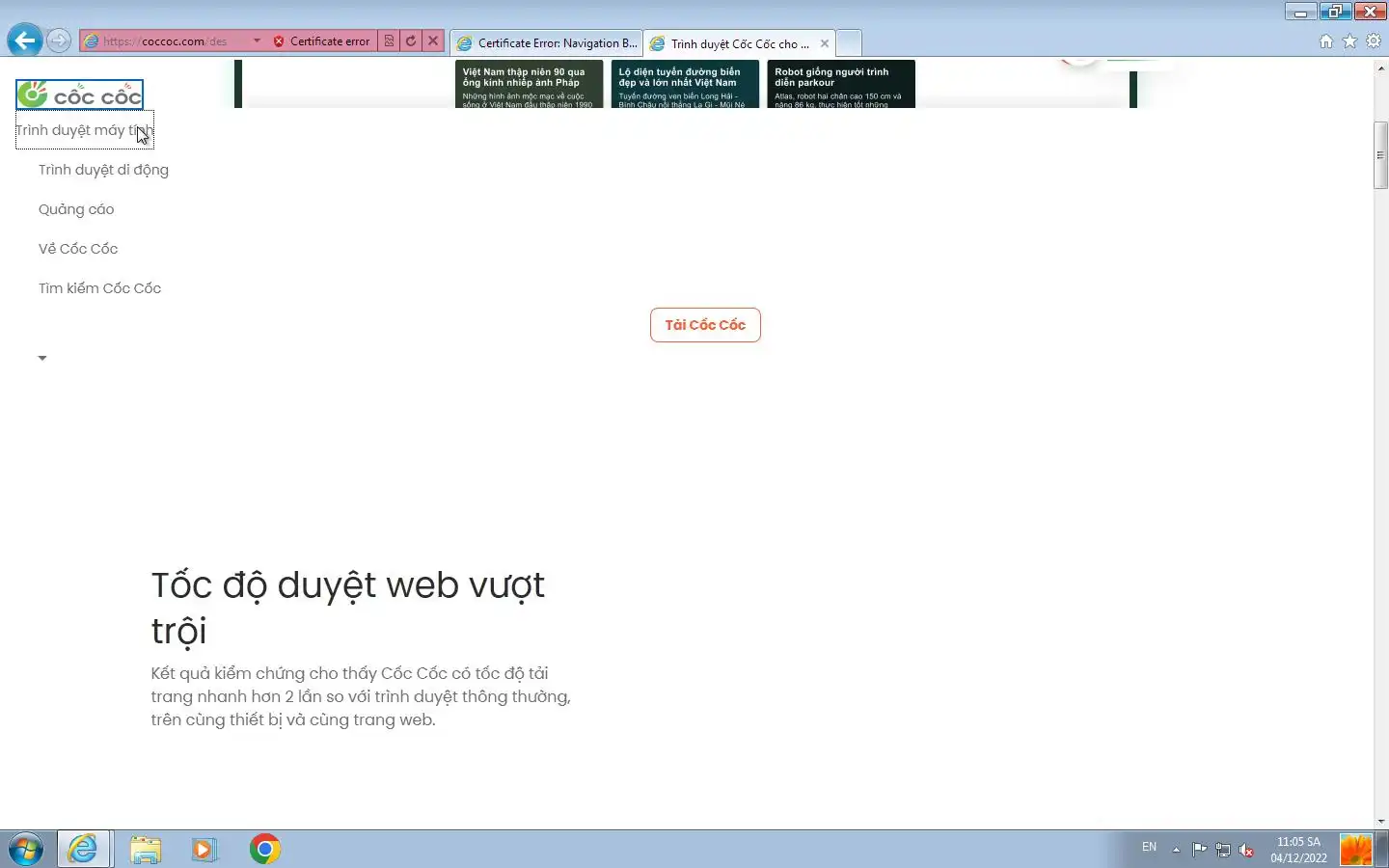Open Action Center flag tray icon
Viewport: 1389px width, 868px height.
tap(1199, 850)
